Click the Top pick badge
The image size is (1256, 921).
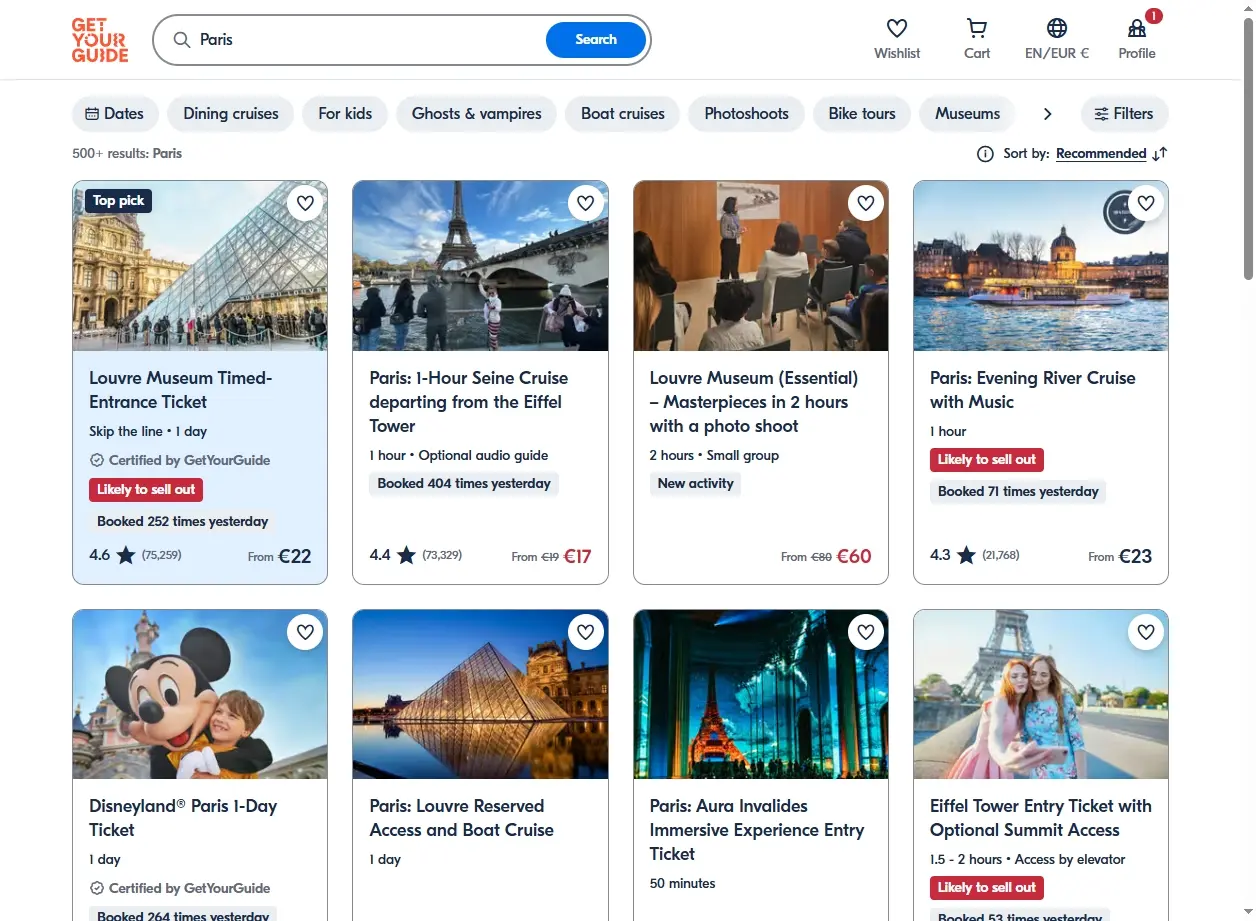pos(119,201)
